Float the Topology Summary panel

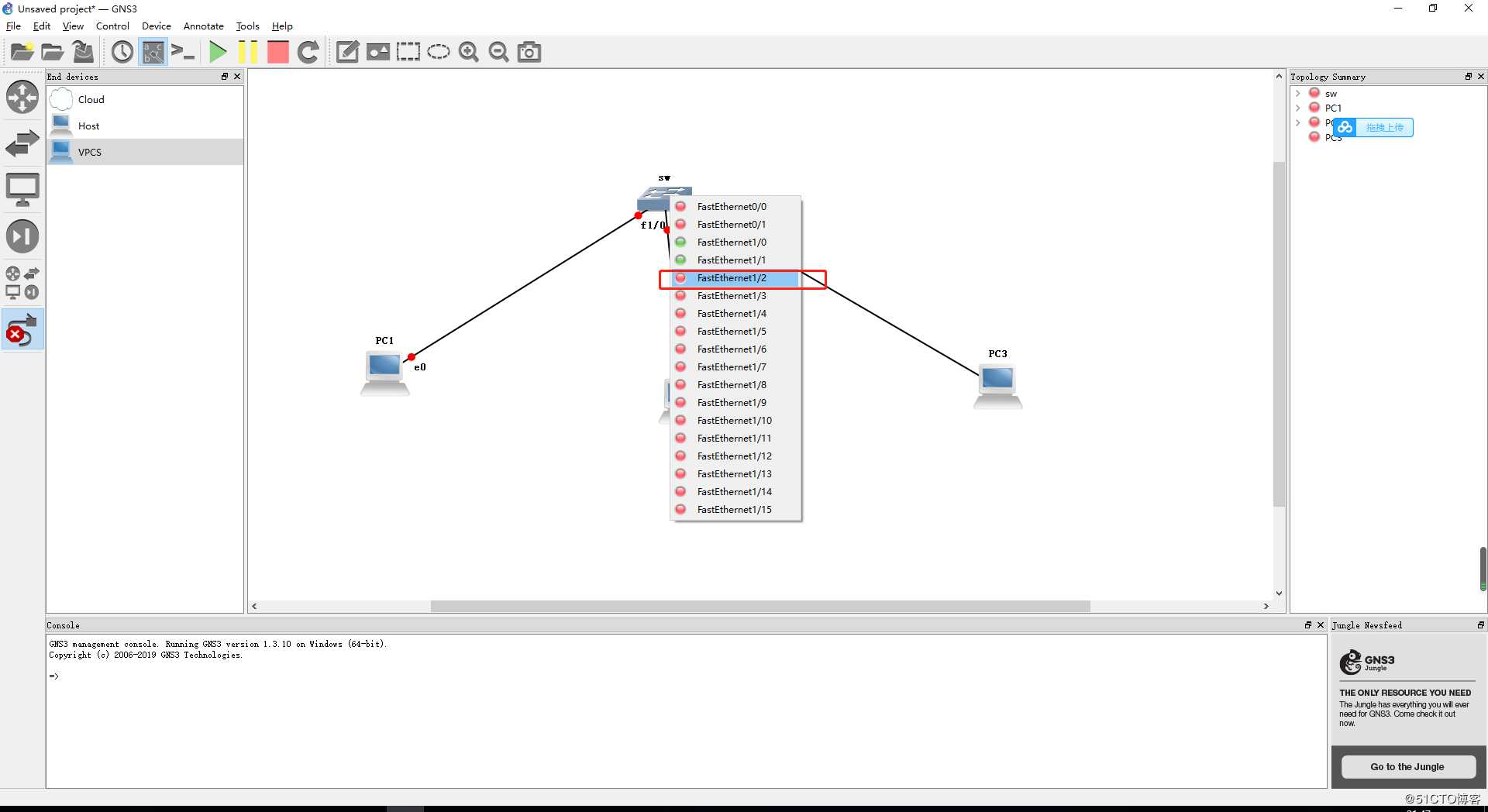[x=1468, y=76]
